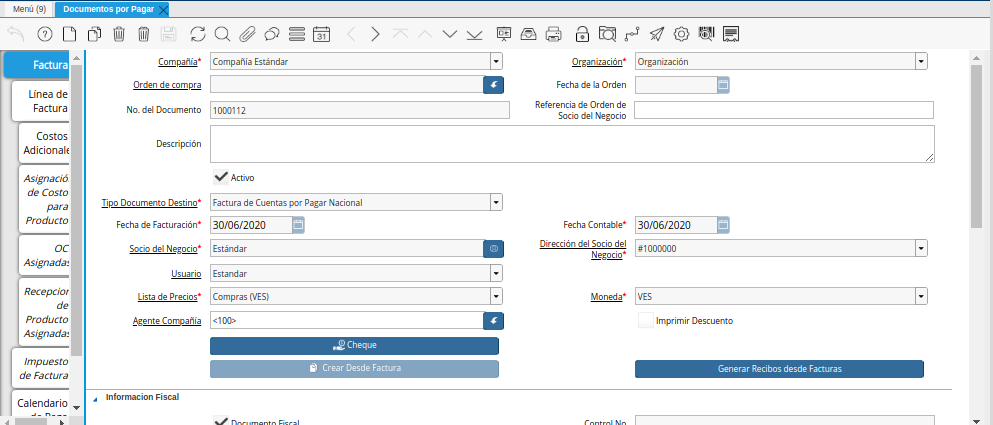Click the Cheque button
993x425 pixels.
[x=354, y=345]
